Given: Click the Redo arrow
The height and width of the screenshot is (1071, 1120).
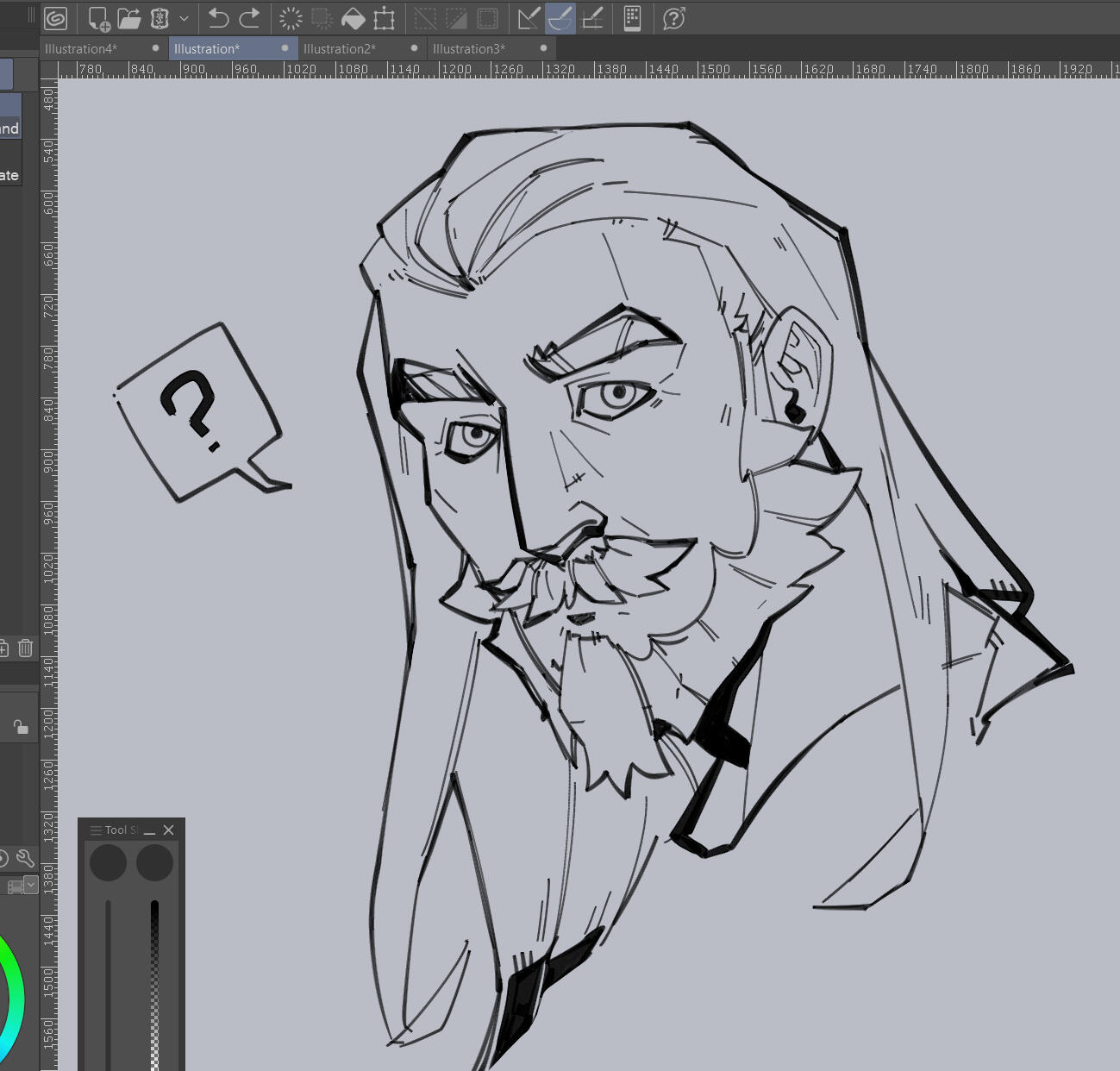Looking at the screenshot, I should 250,18.
